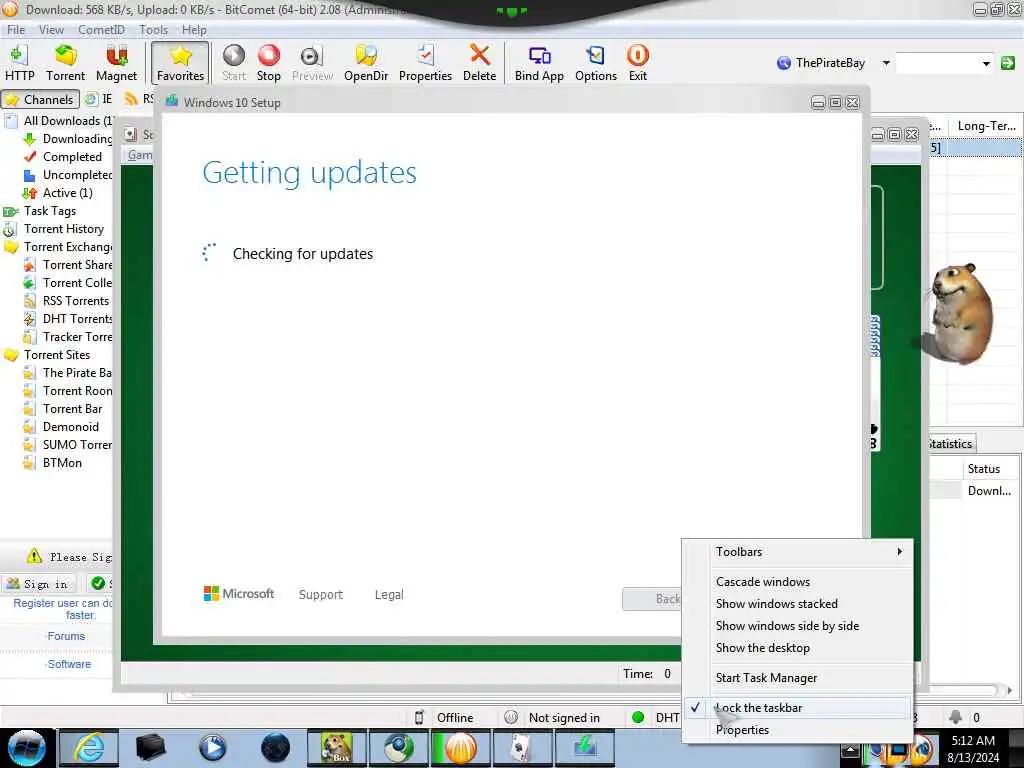
Task: Click the Offline phone status icon
Action: click(419, 717)
